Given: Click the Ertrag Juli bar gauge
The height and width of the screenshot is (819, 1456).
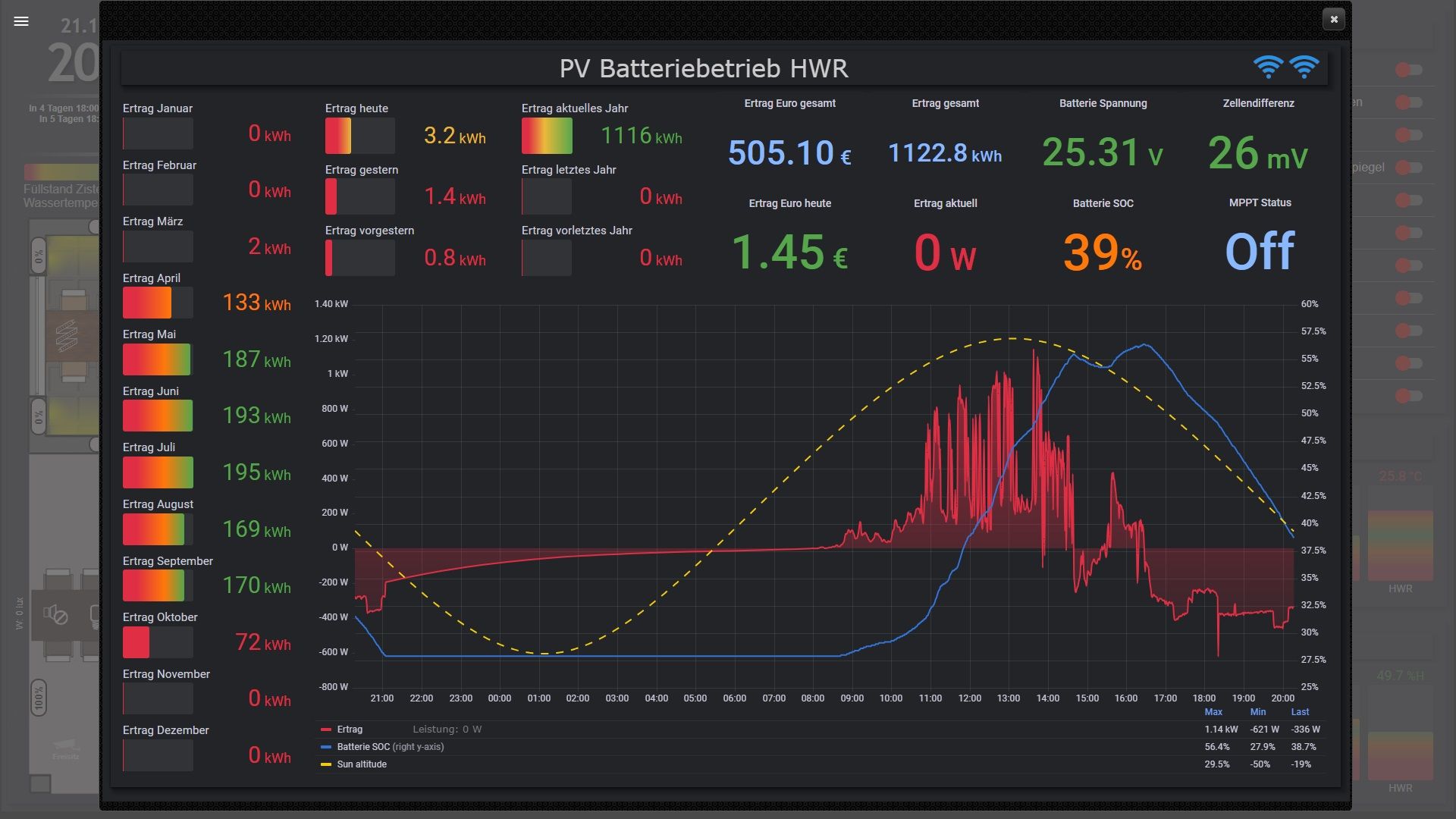Looking at the screenshot, I should click(158, 472).
